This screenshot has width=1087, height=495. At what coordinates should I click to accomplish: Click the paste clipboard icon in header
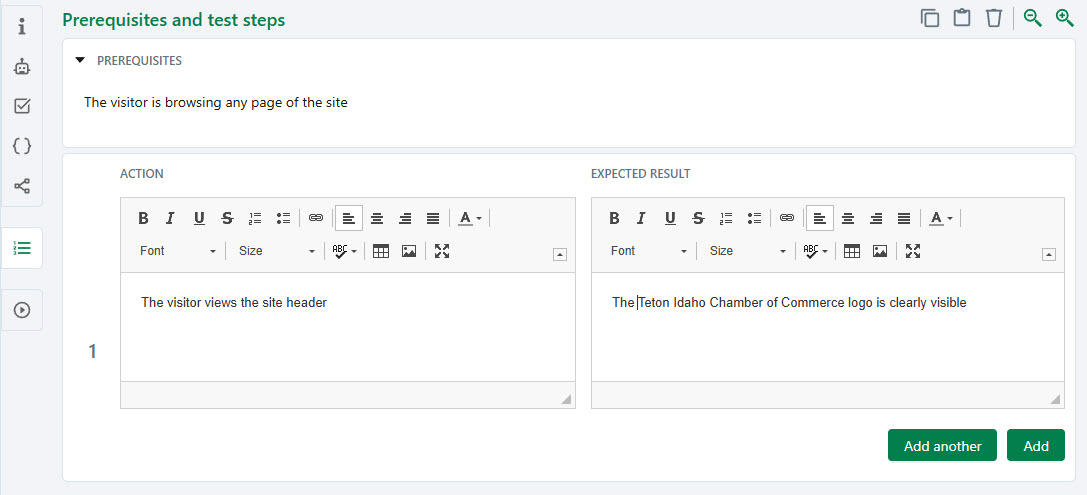[x=961, y=18]
